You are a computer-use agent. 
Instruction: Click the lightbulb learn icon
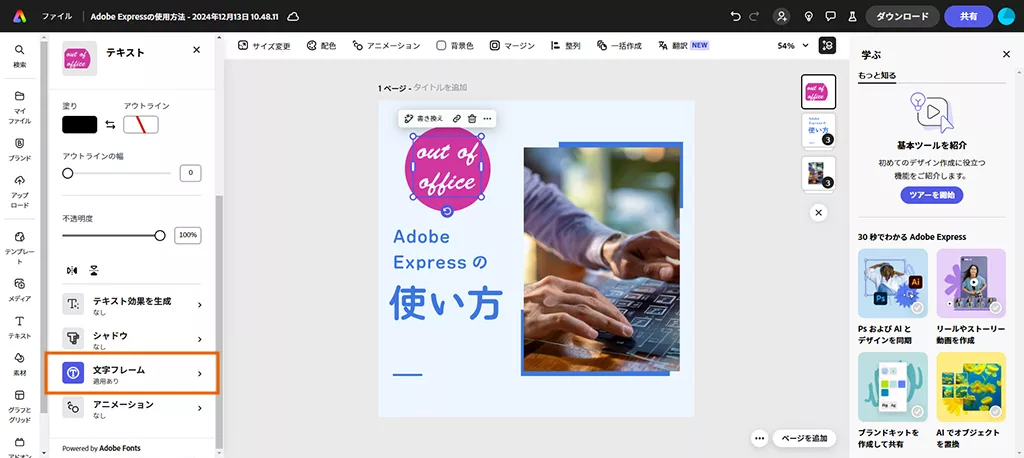(808, 16)
